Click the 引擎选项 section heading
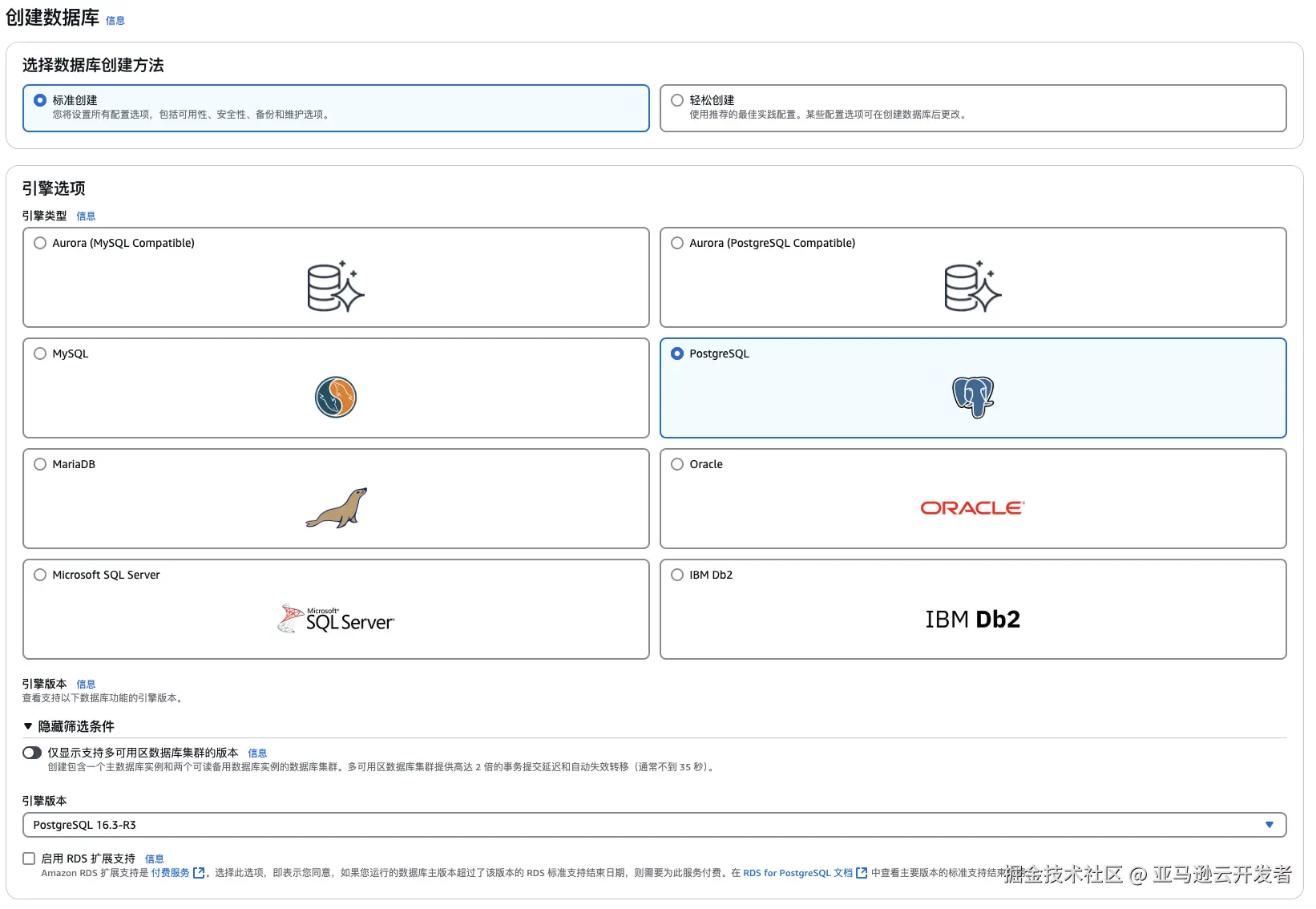Image resolution: width=1316 pixels, height=909 pixels. 54,188
